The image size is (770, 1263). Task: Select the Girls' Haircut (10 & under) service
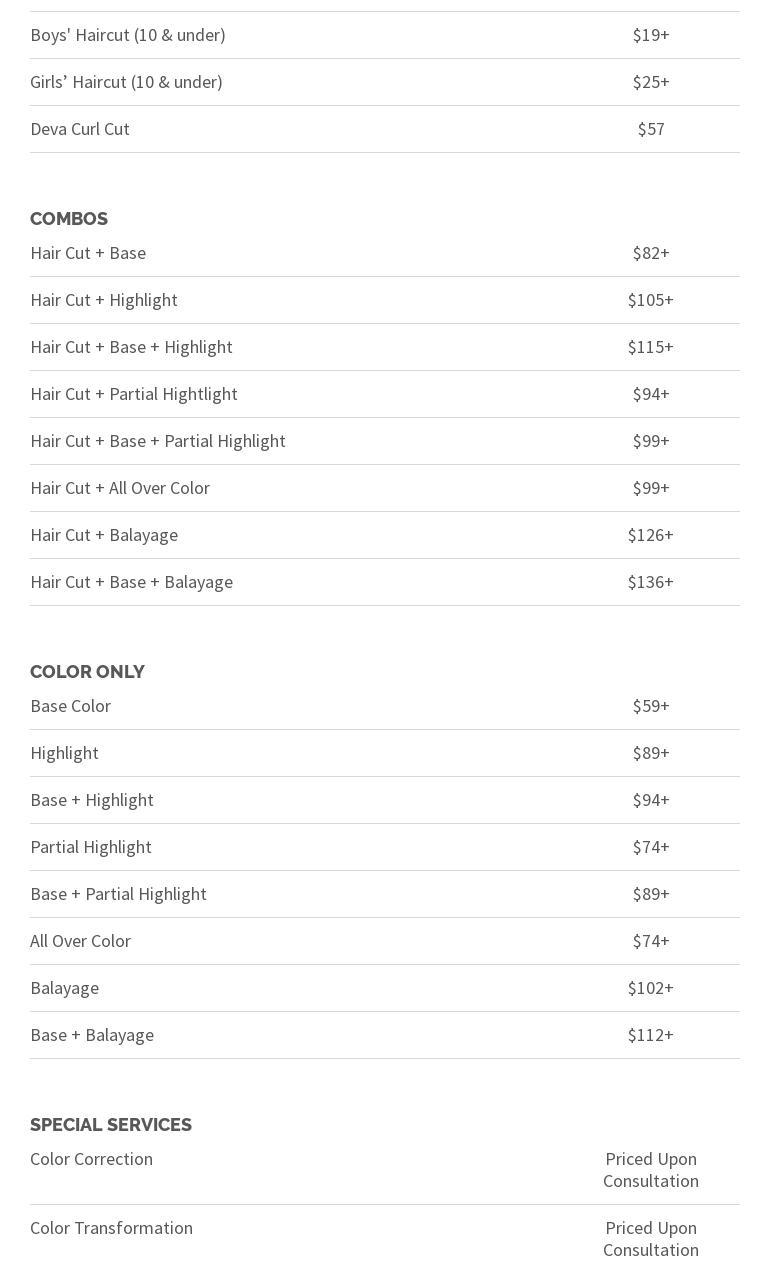(x=126, y=82)
